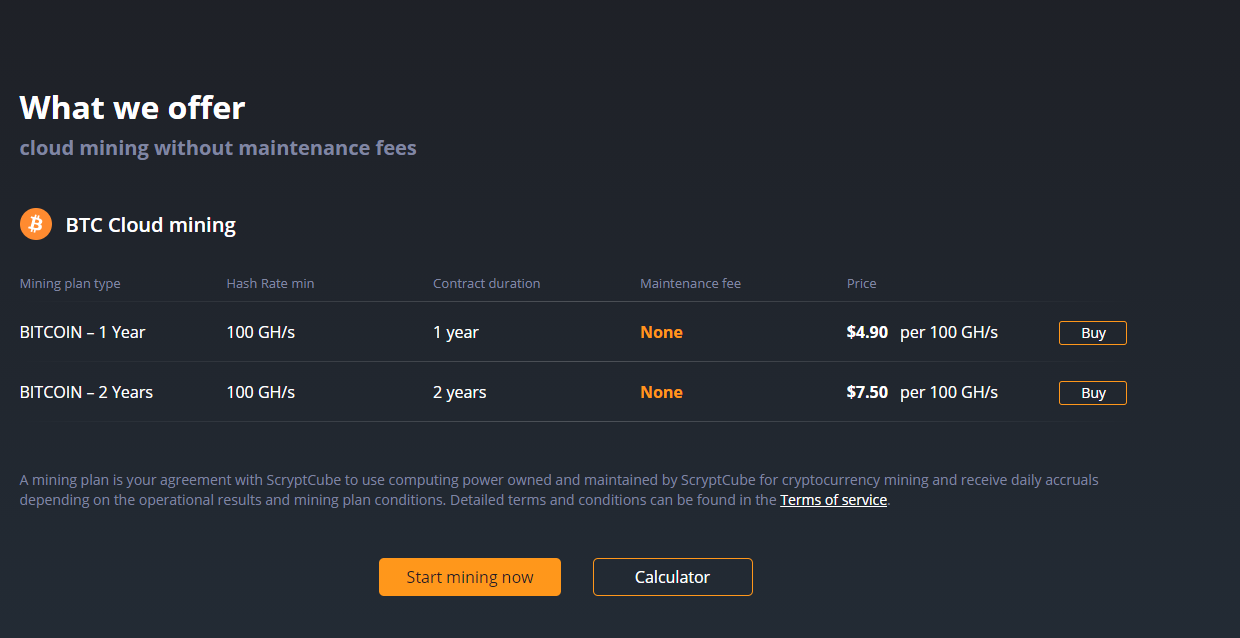
Task: Click the Hash Rate min column header
Action: (270, 283)
